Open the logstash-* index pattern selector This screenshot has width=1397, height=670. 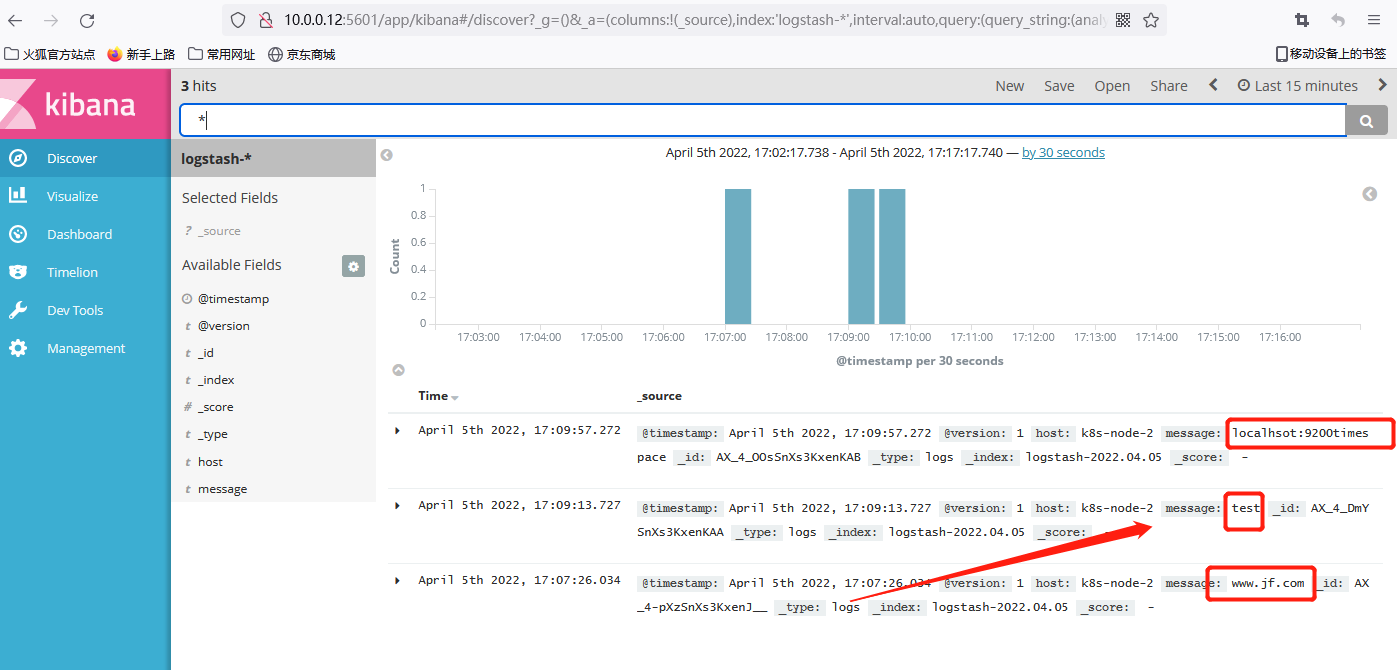tap(273, 158)
